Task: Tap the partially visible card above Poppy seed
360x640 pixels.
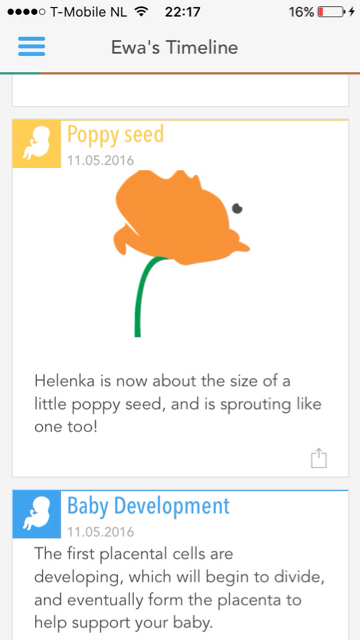Action: [180, 91]
